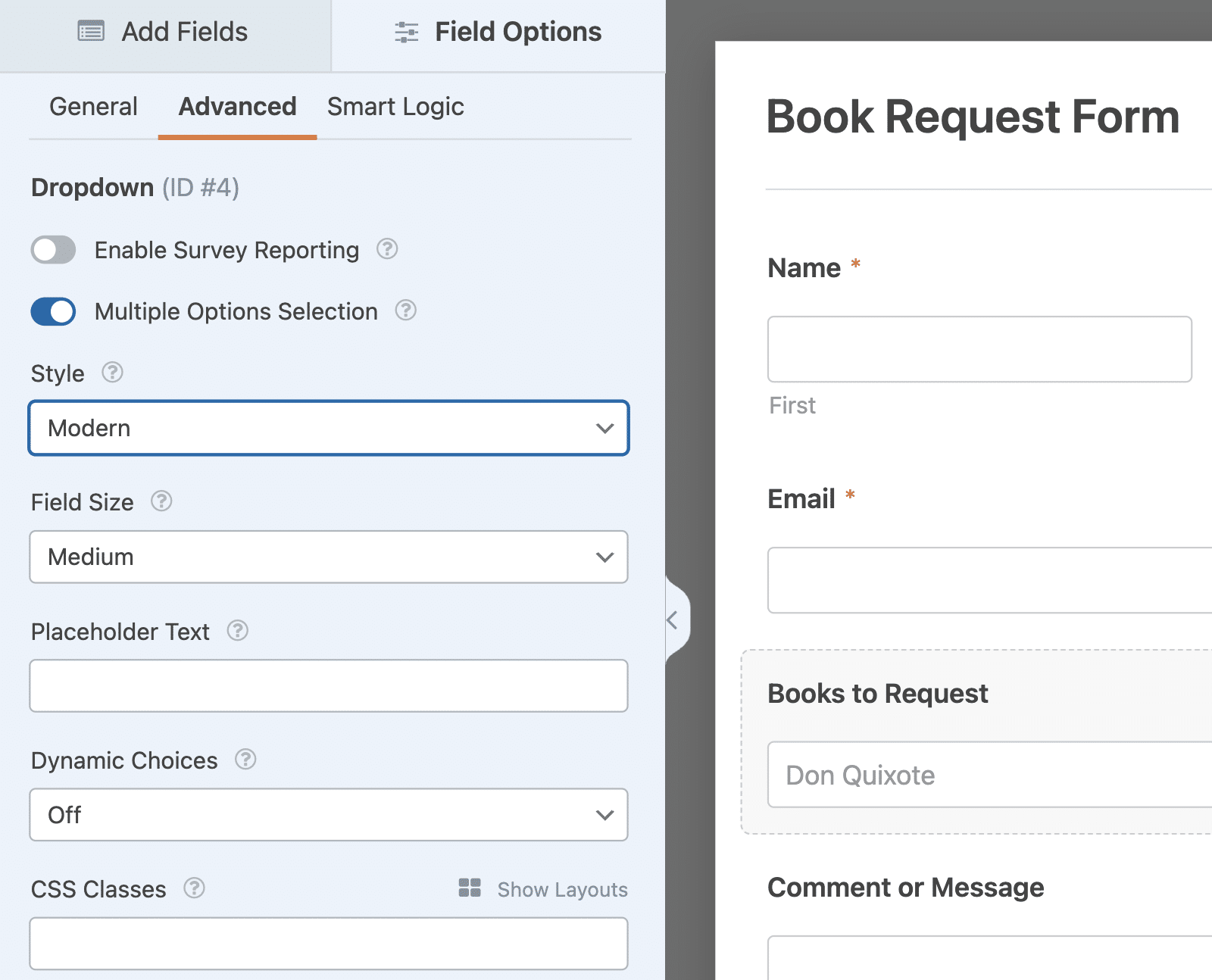The image size is (1212, 980).
Task: Click the Add Fields panel icon
Action: point(90,31)
